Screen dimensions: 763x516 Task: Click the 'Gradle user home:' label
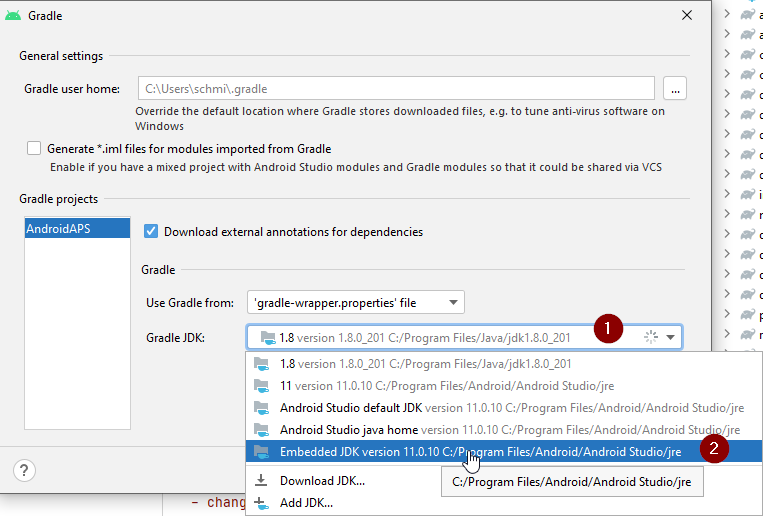pyautogui.click(x=72, y=89)
